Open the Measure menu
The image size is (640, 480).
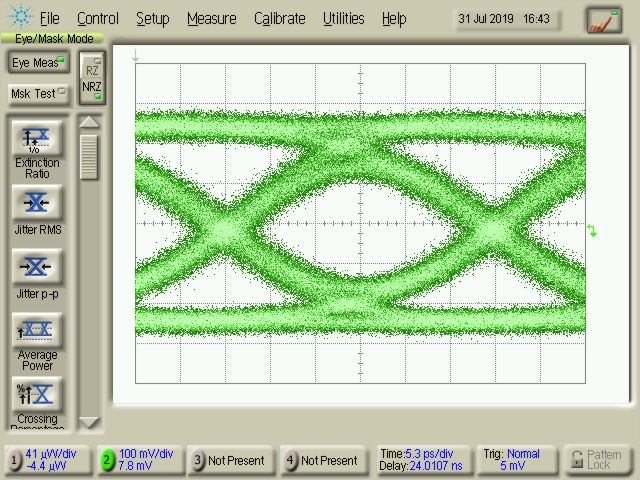[x=211, y=18]
